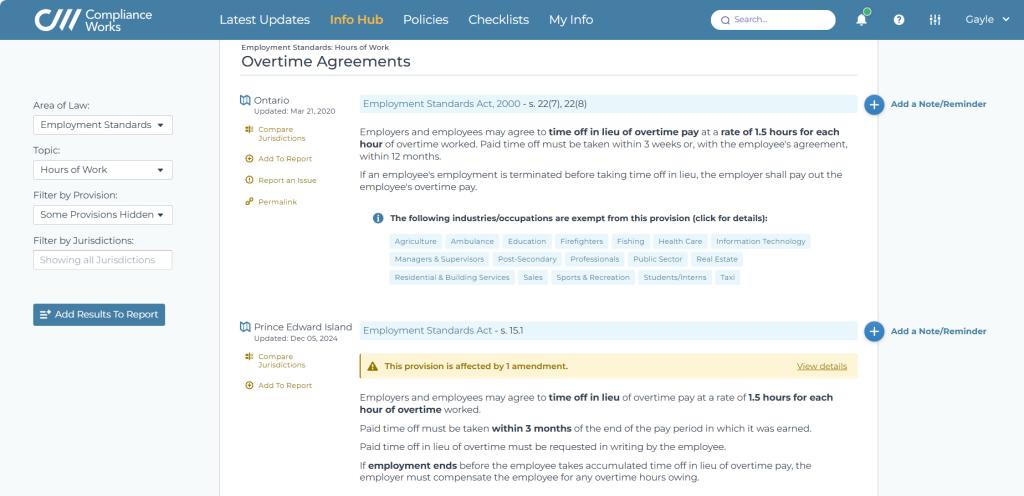This screenshot has width=1024, height=496.
Task: Click the Ontario Compare Jurisdictions icon
Action: (248, 130)
